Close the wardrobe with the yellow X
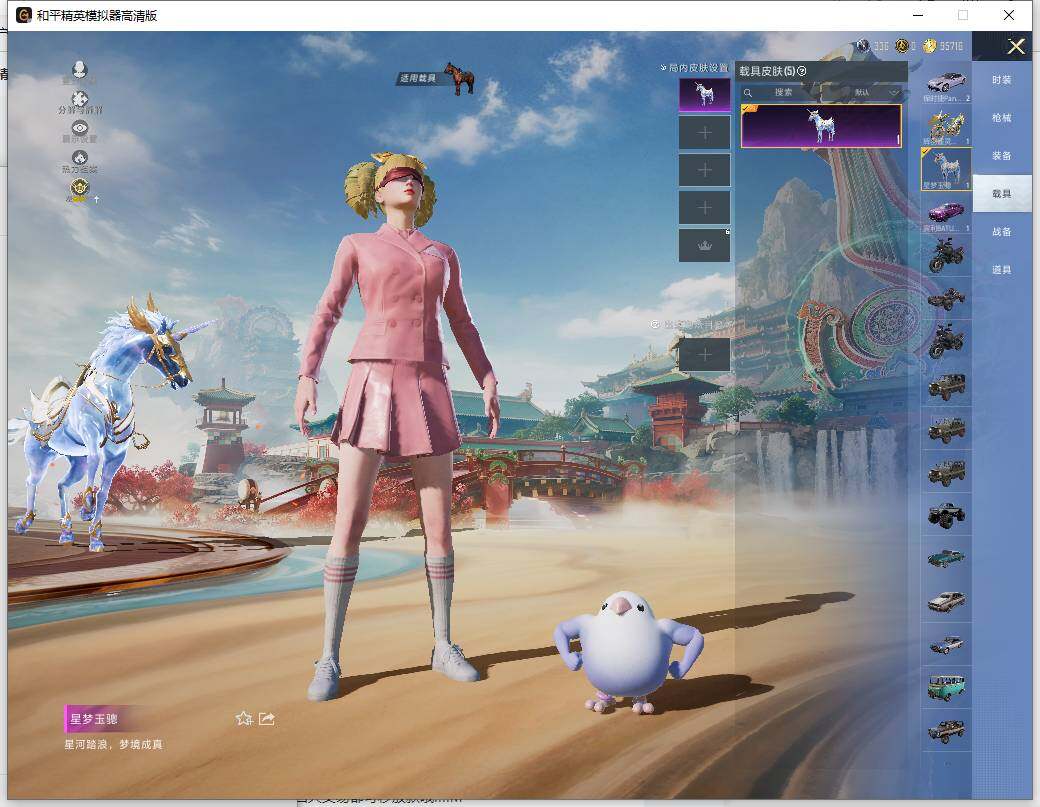Viewport: 1040px width, 807px height. (x=1016, y=46)
